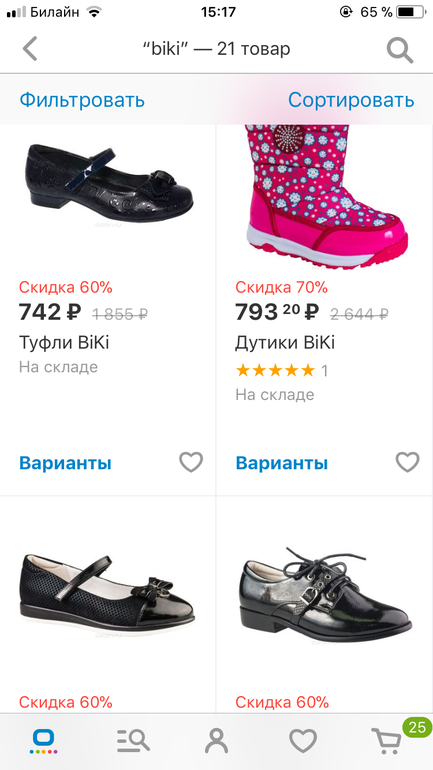The height and width of the screenshot is (770, 433).
Task: View the pink Дутики boot image
Action: [x=326, y=197]
